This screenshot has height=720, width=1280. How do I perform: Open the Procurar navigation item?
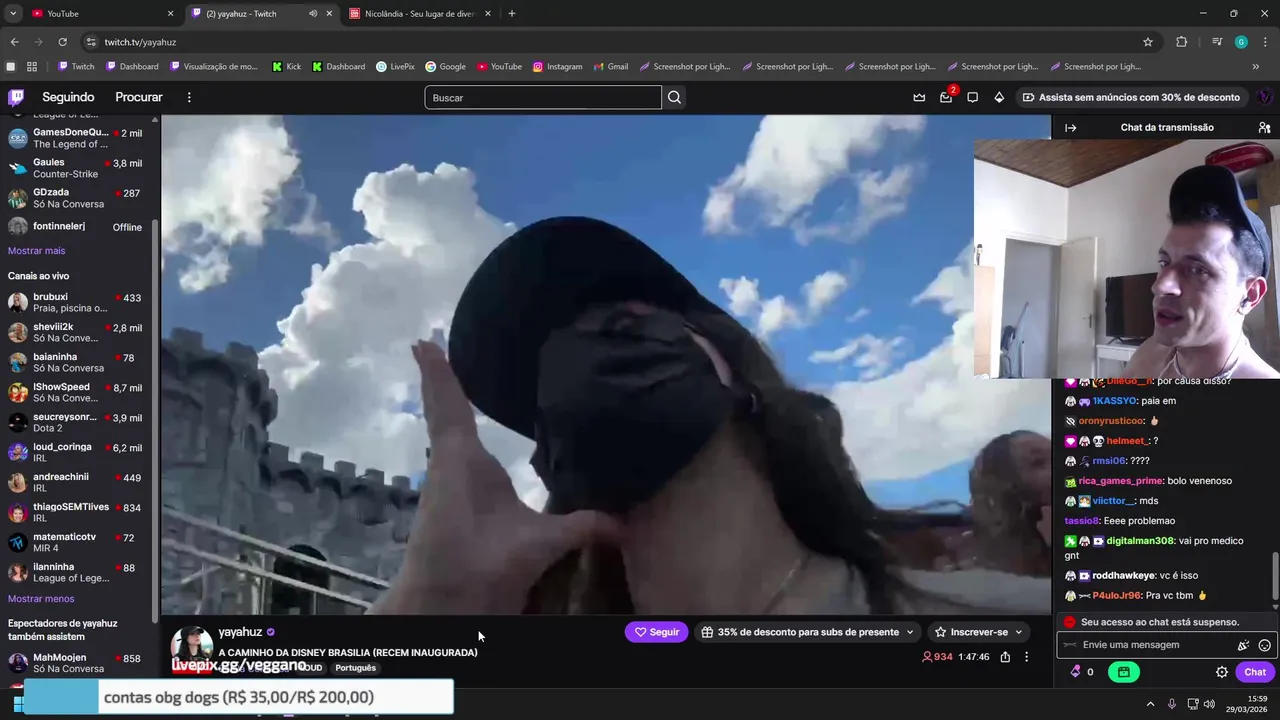[139, 97]
